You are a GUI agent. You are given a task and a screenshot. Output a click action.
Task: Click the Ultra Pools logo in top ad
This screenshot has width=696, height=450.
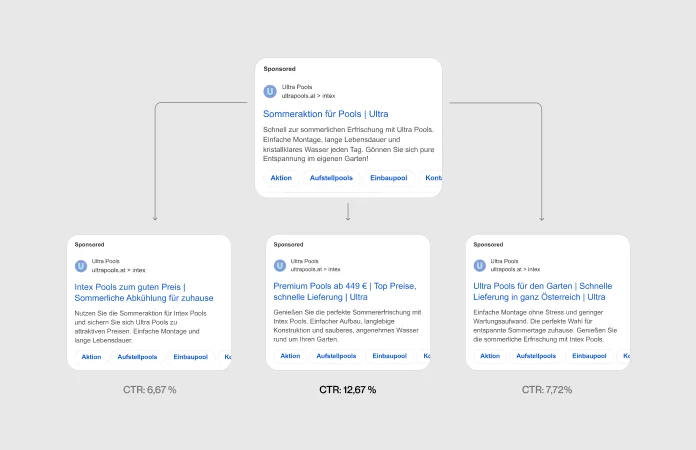(x=270, y=91)
